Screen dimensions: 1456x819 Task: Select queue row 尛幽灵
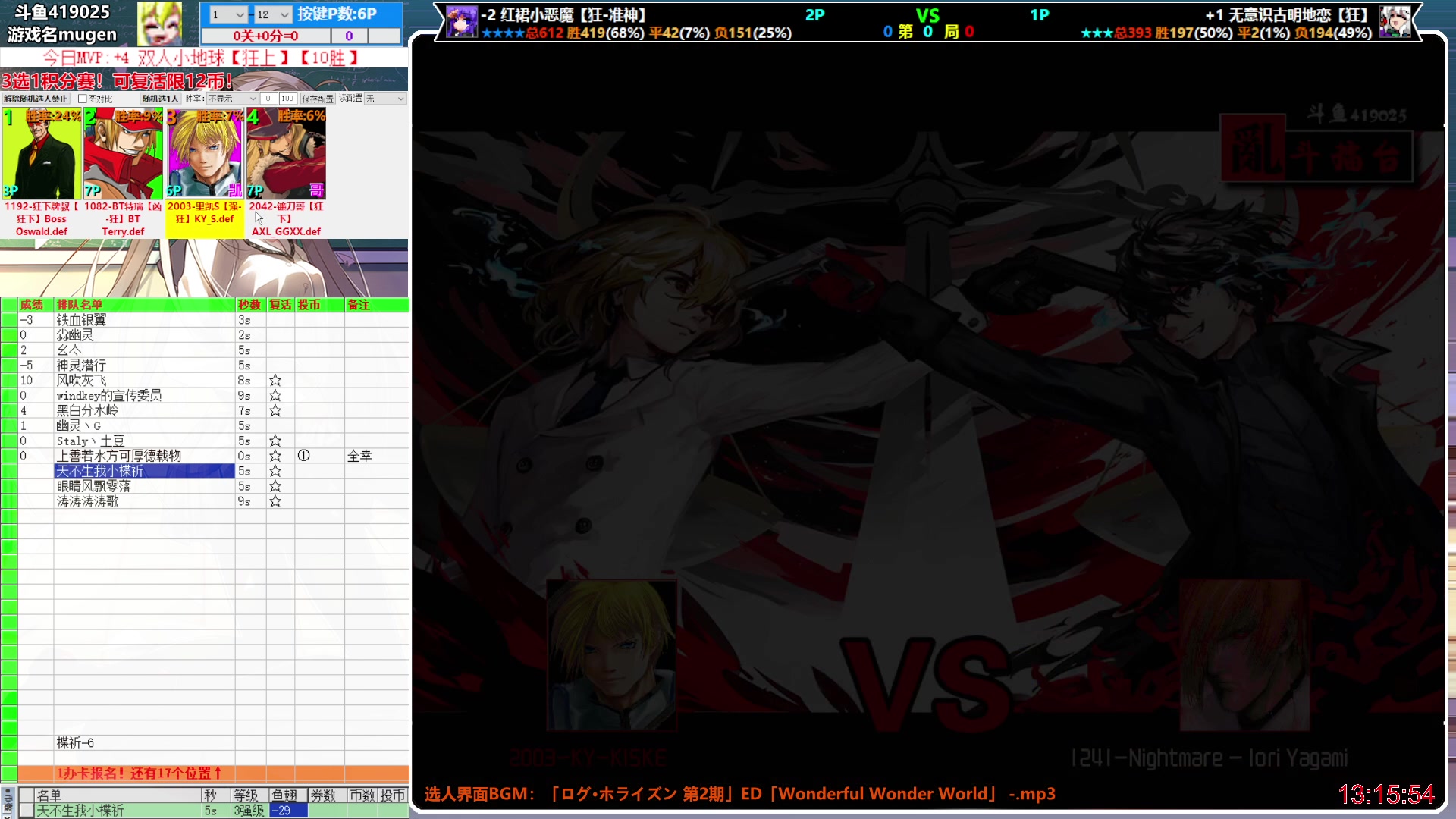coord(144,335)
